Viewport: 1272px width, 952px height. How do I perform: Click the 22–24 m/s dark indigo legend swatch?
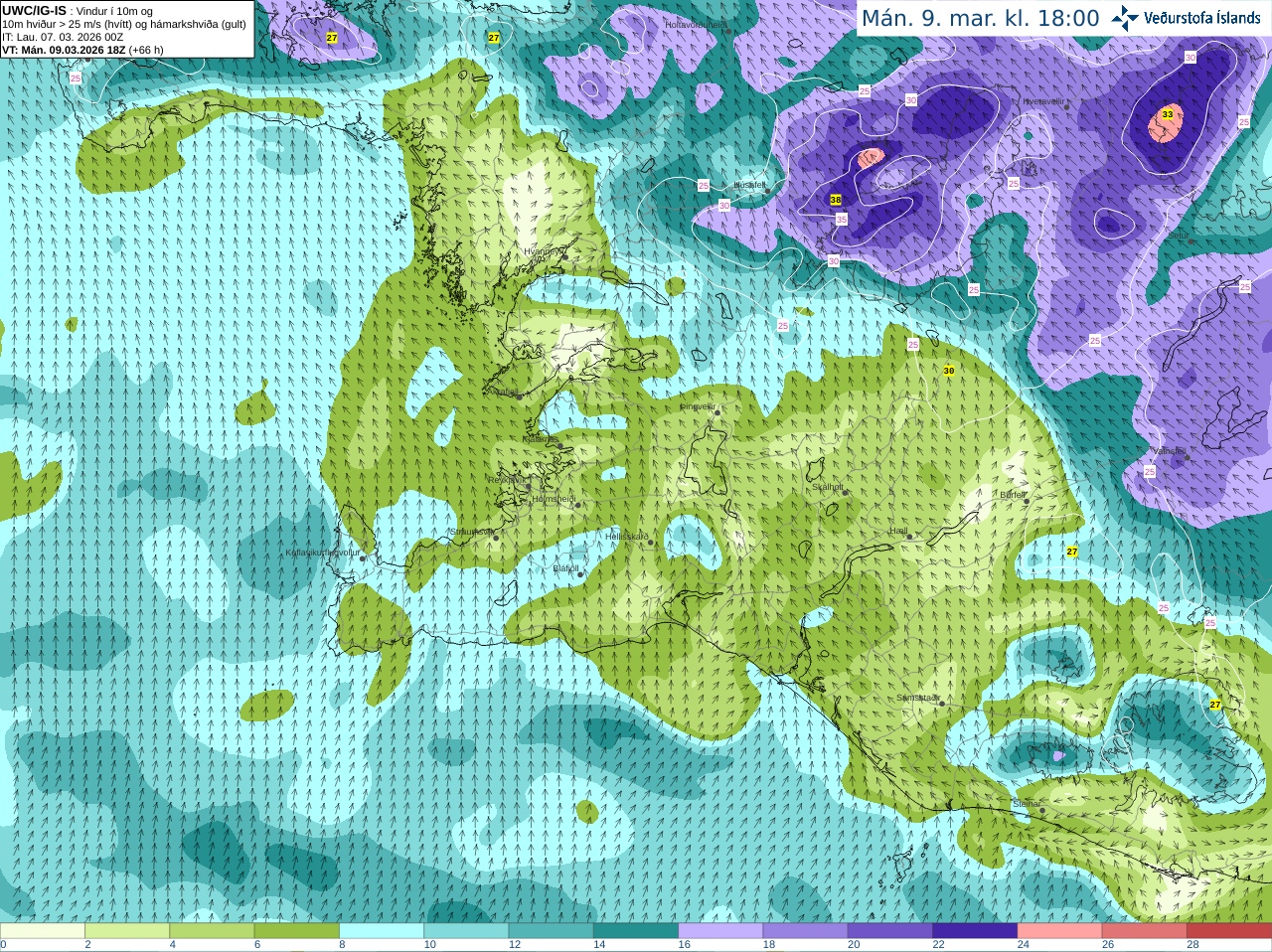coord(975,931)
